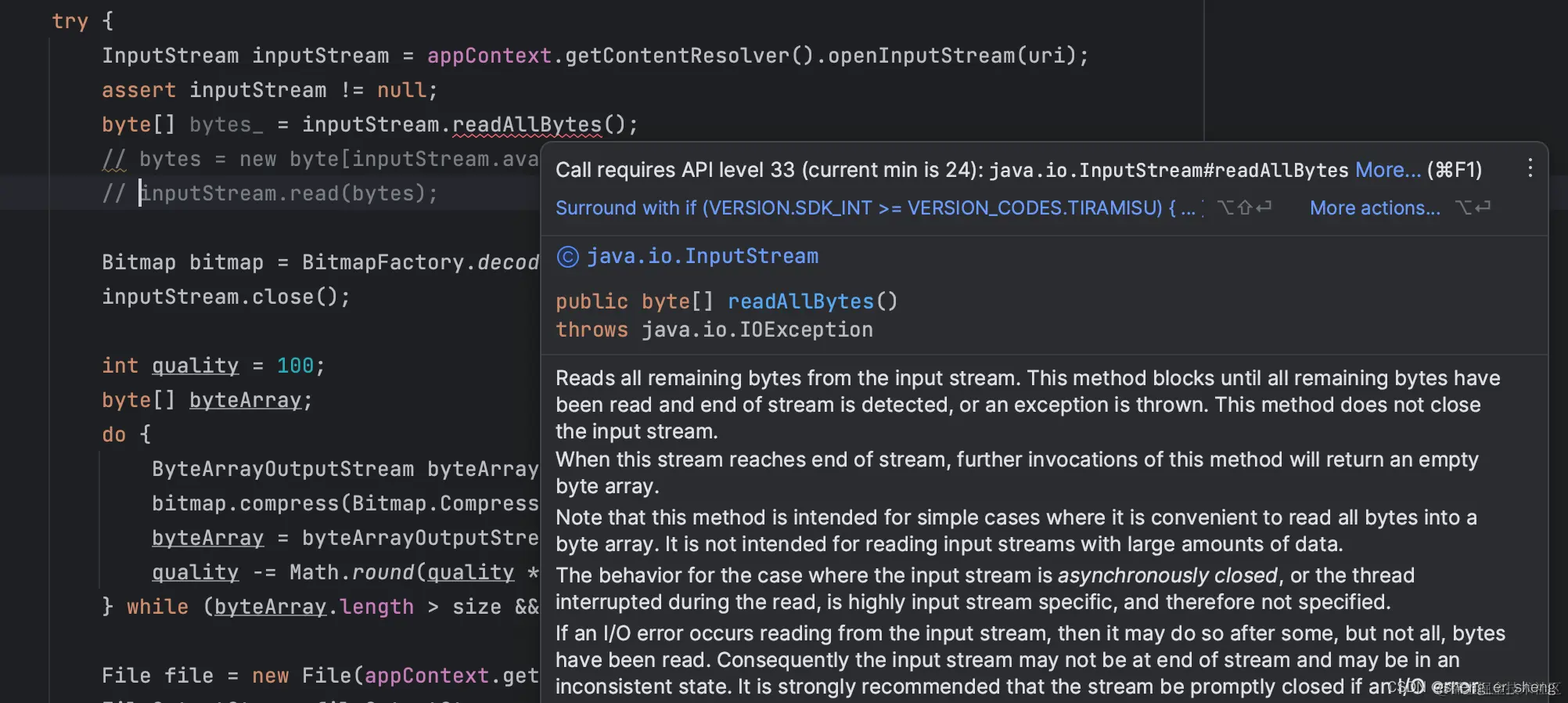Image resolution: width=1568 pixels, height=703 pixels.
Task: Click the inputStream.close() statement
Action: click(226, 297)
